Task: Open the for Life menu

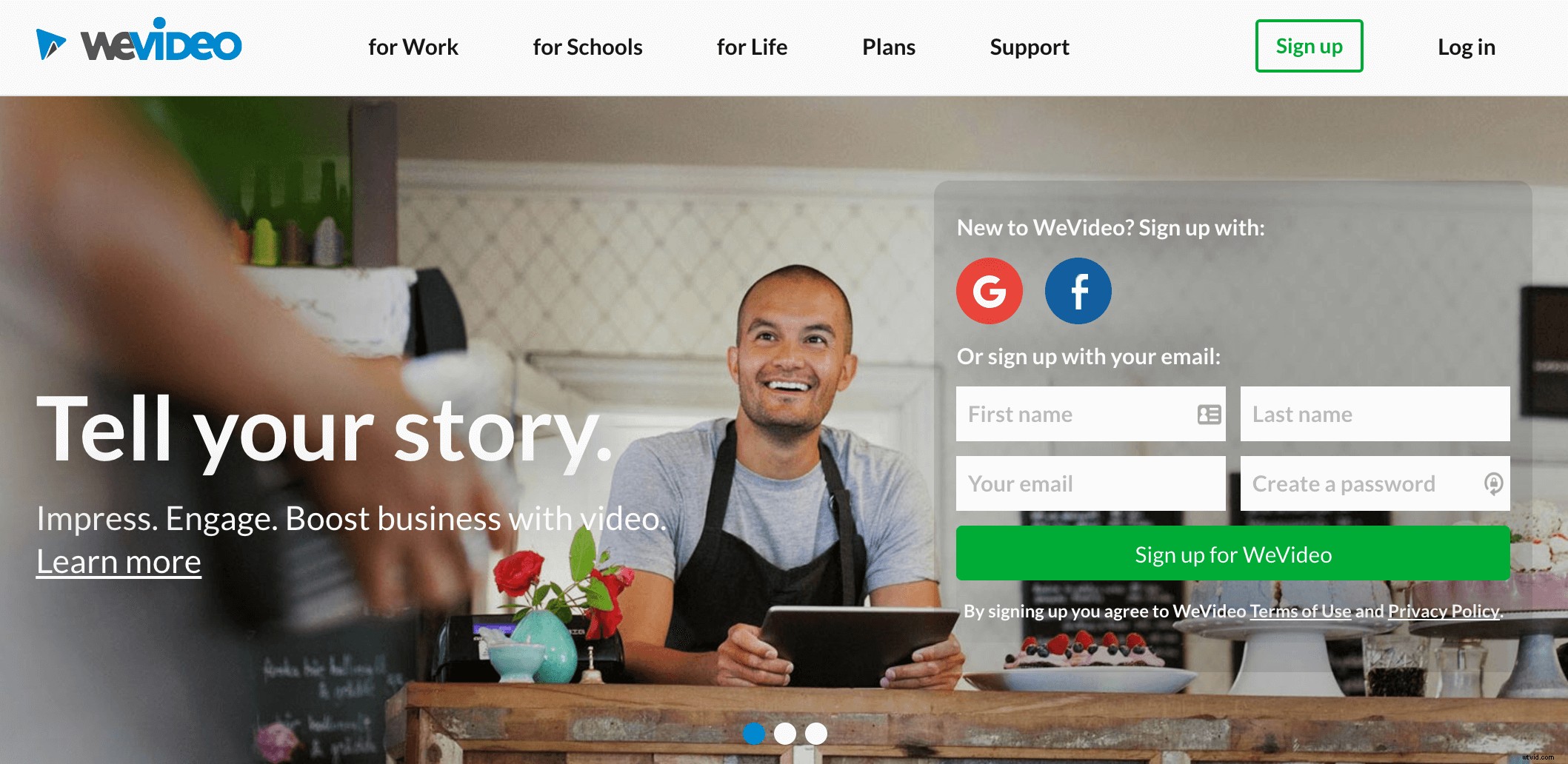Action: 752,47
